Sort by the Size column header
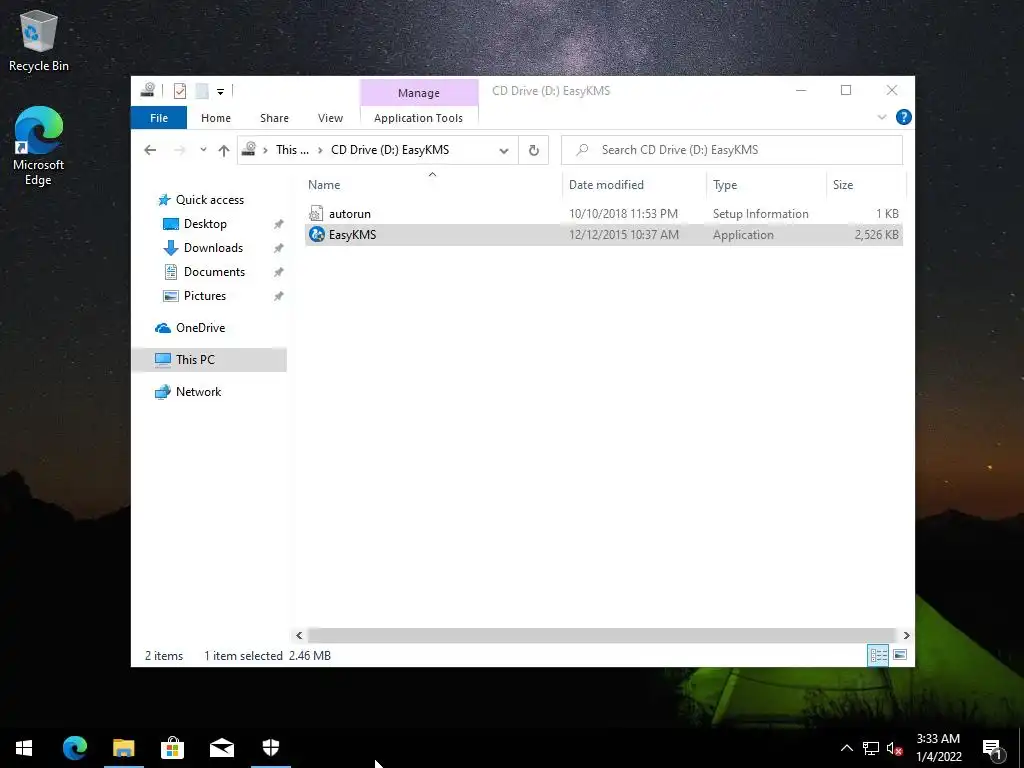 [865, 185]
